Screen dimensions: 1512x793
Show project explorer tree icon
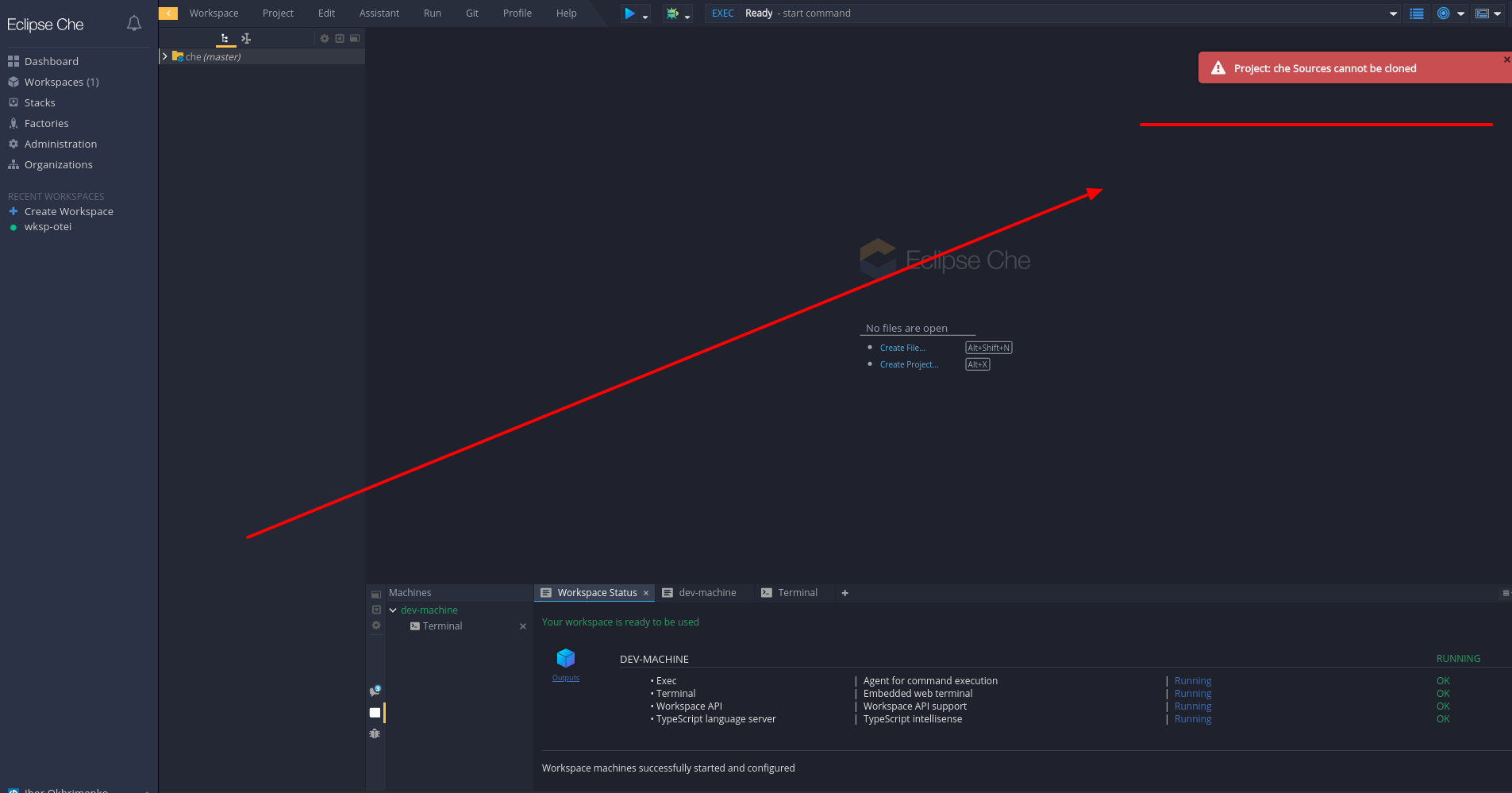(225, 38)
